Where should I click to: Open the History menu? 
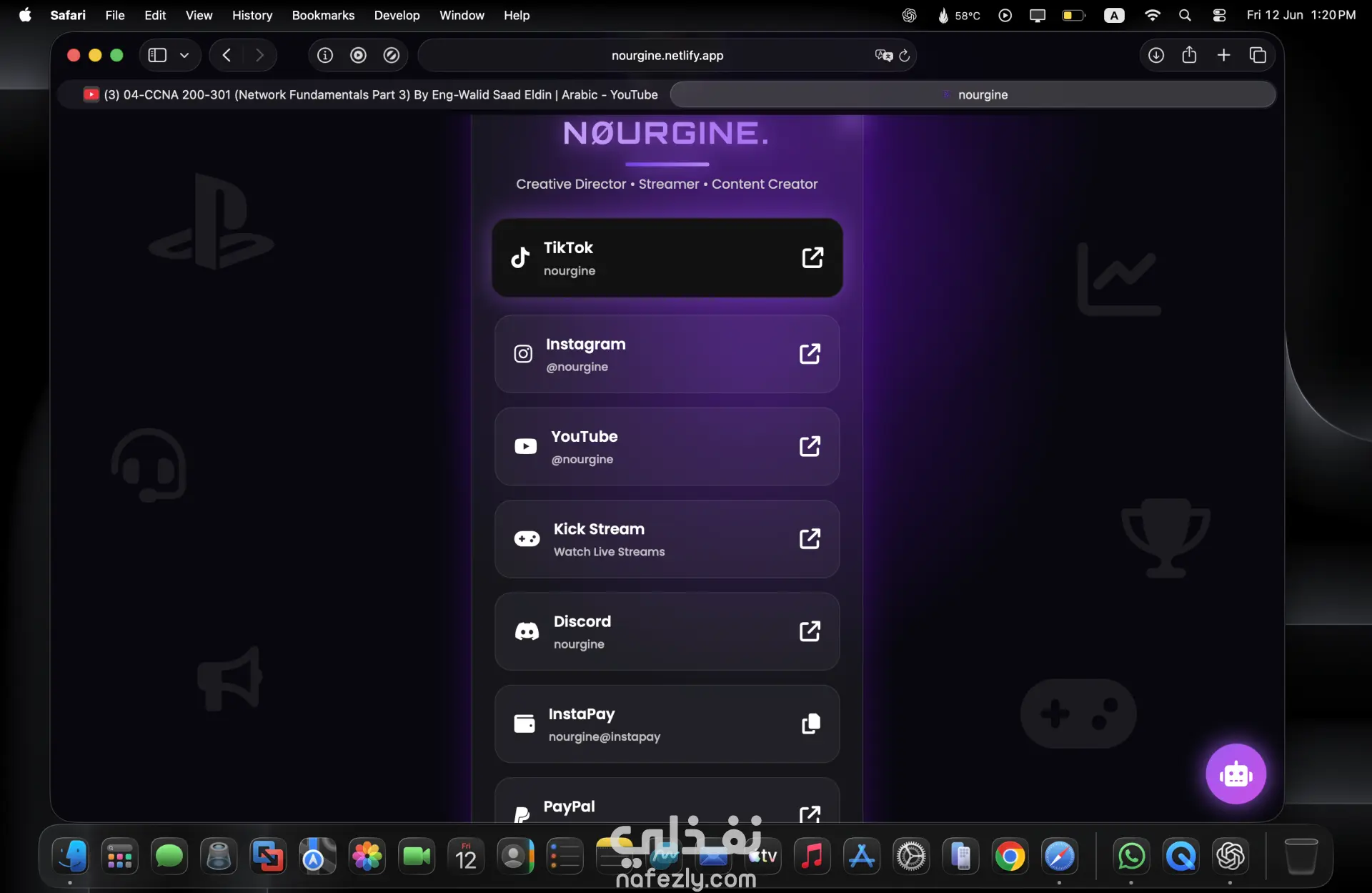[252, 15]
